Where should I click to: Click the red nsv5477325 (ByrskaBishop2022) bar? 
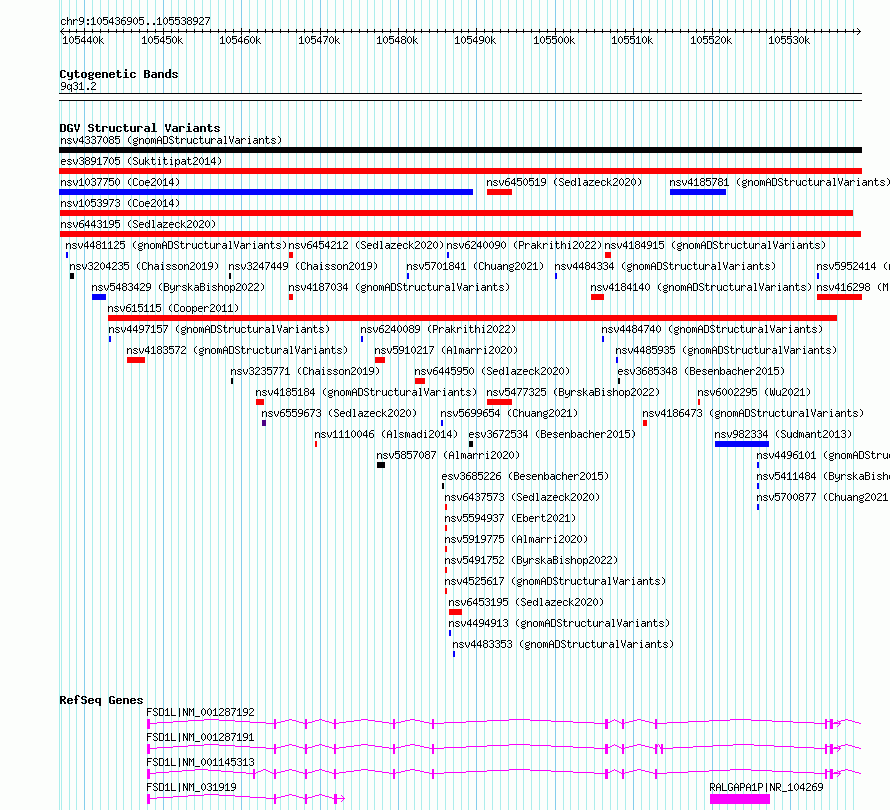pos(499,402)
